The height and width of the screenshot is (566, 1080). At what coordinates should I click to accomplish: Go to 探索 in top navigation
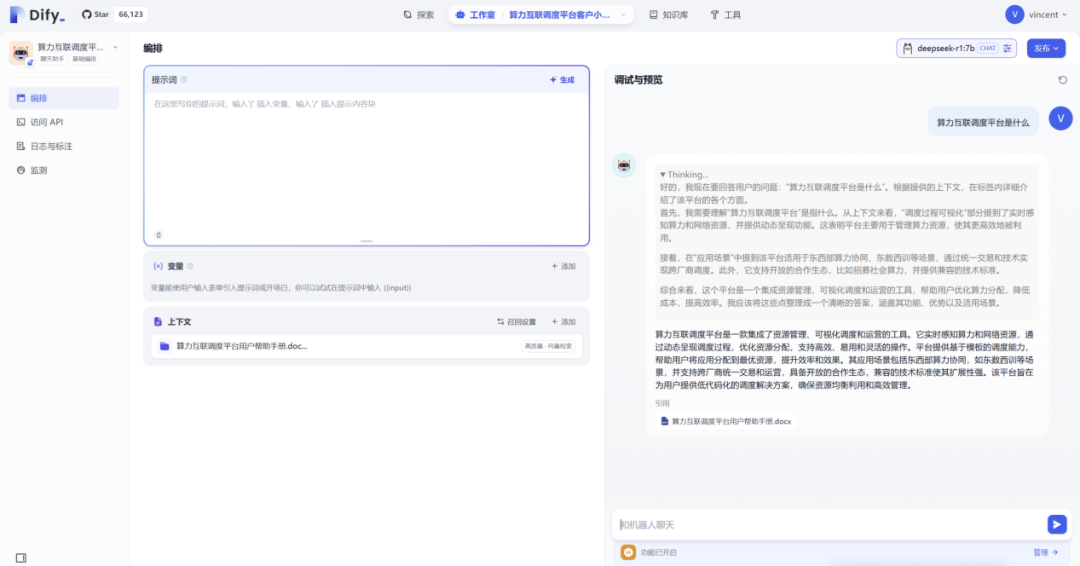point(419,14)
